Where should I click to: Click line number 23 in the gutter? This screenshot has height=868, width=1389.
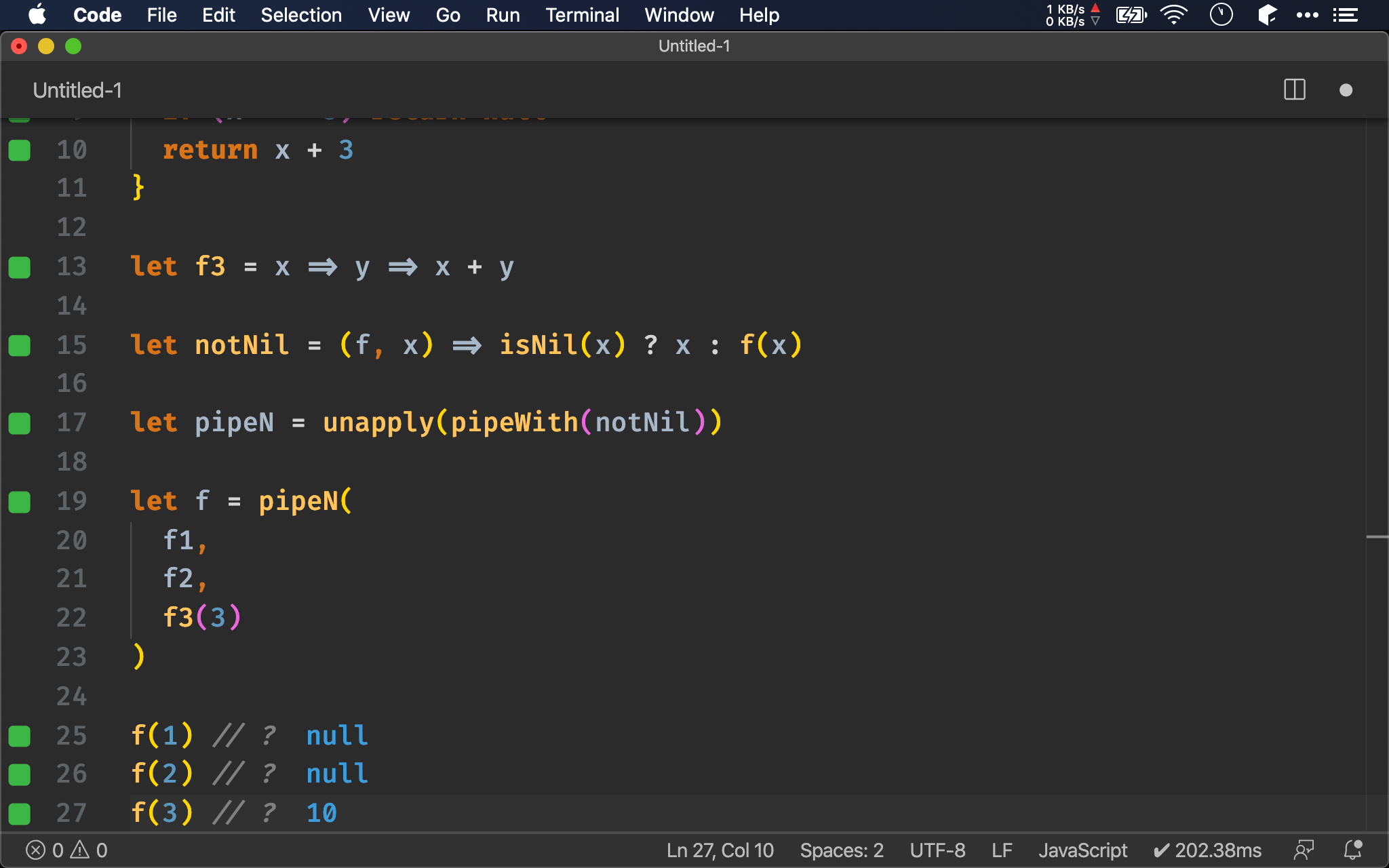tap(72, 656)
